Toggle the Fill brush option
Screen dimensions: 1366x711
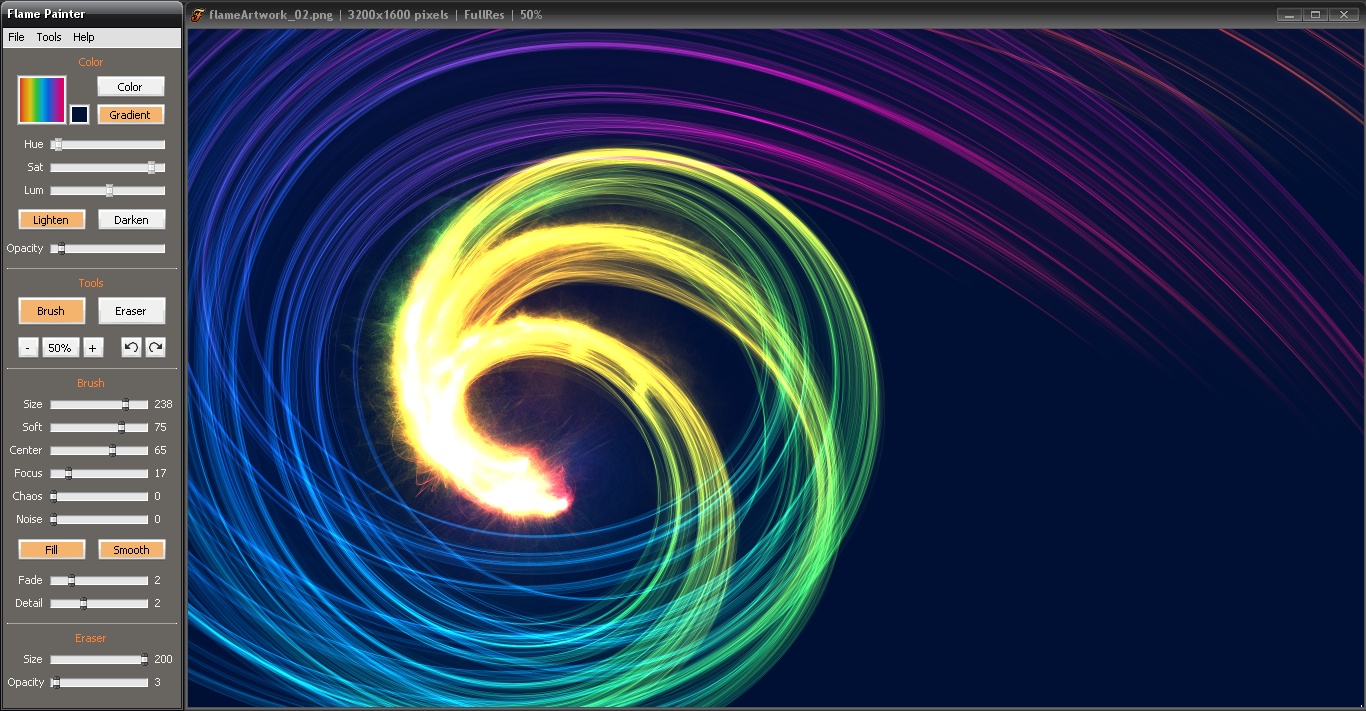[51, 550]
